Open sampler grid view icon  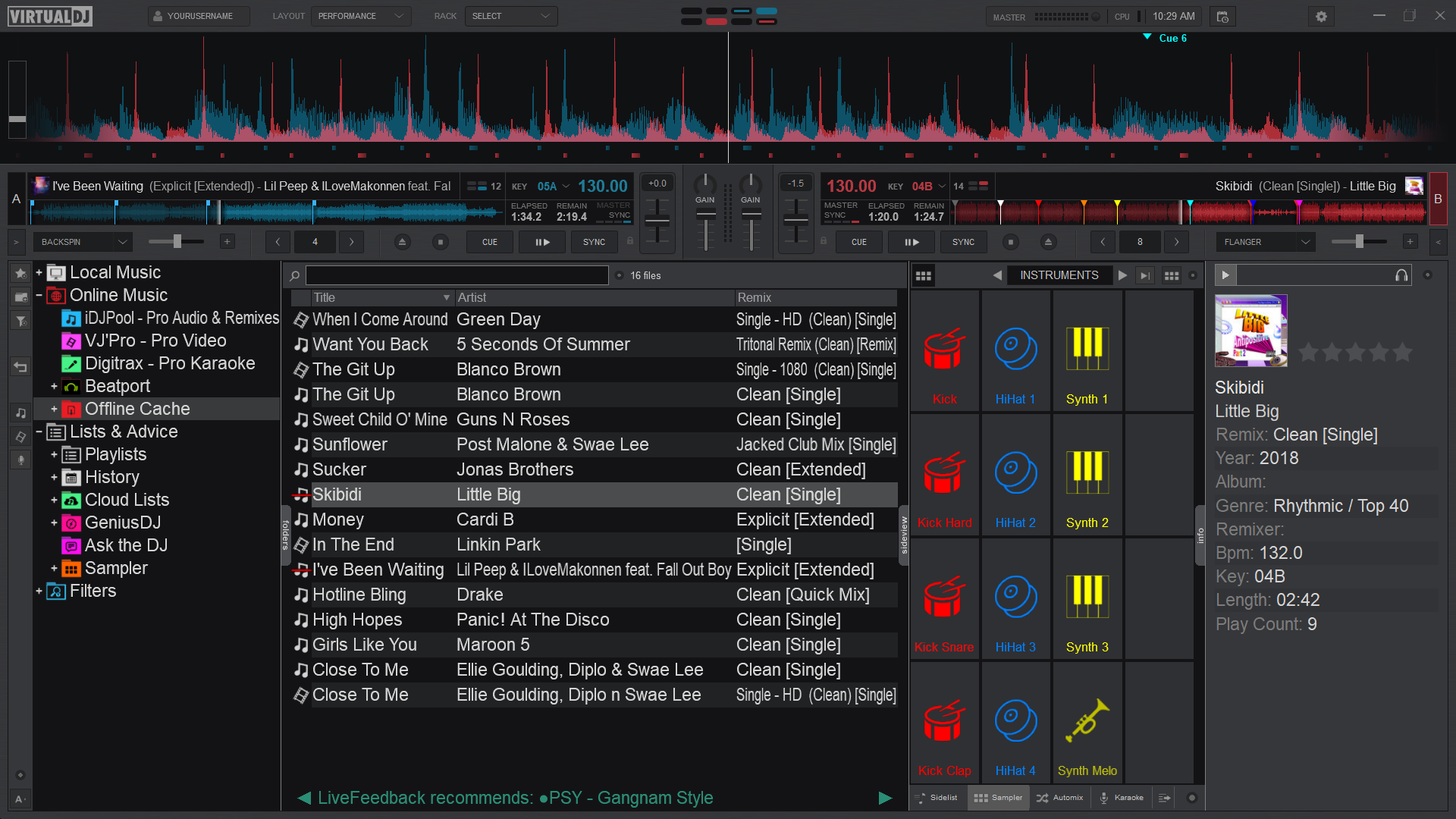pos(923,275)
